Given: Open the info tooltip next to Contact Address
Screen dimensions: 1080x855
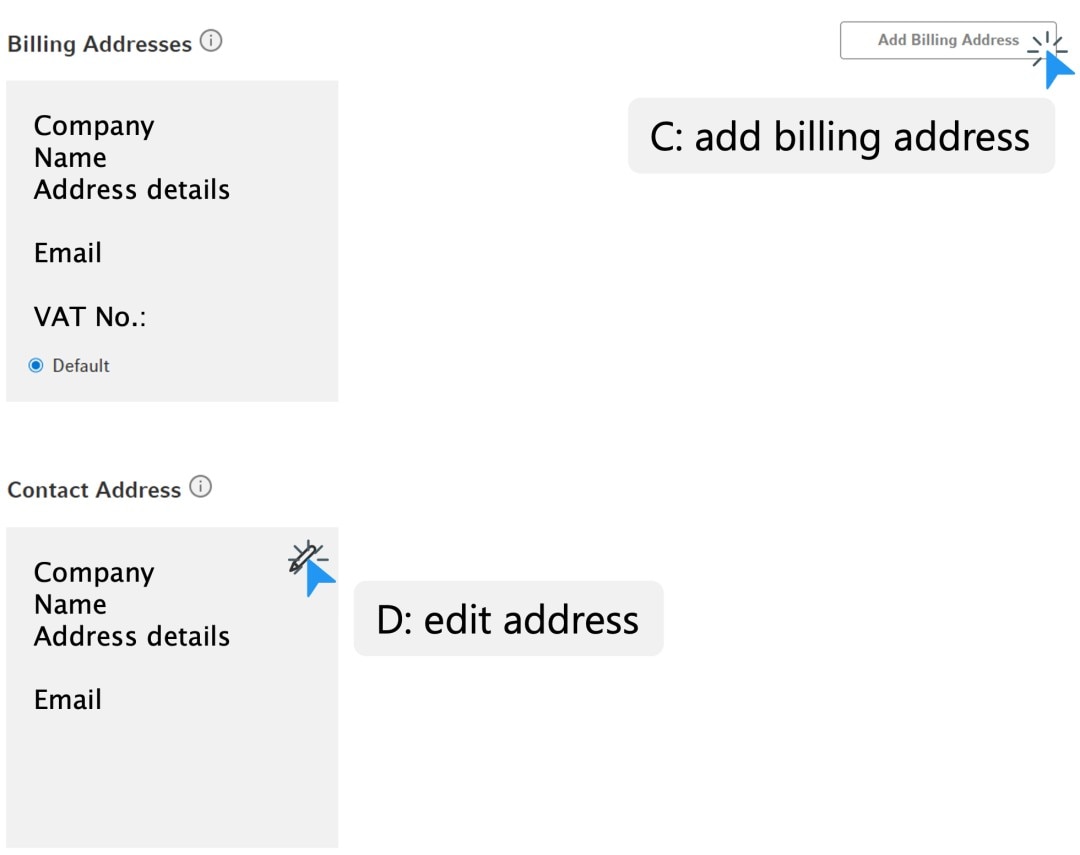Looking at the screenshot, I should 200,485.
